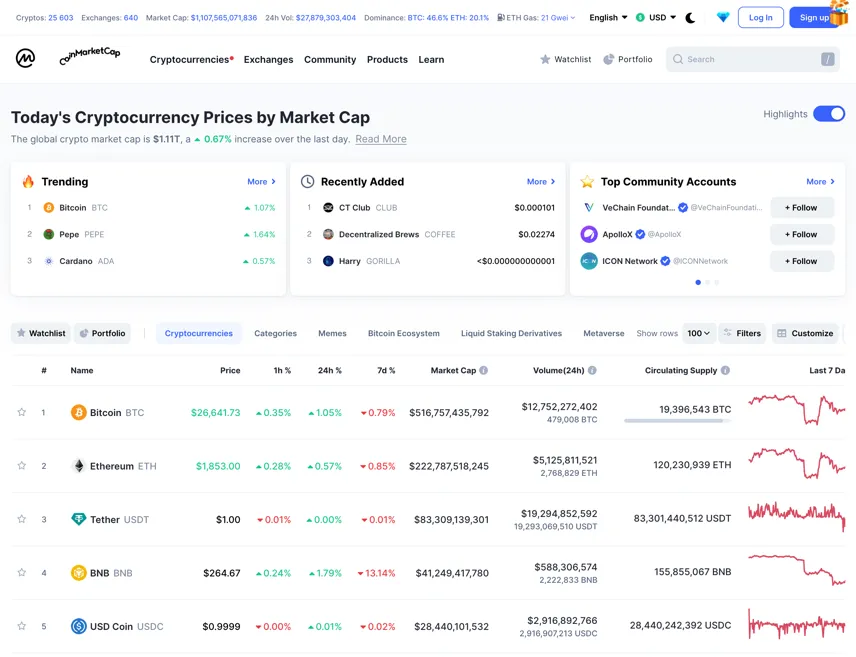Open the English language dropdown
The image size is (856, 657).
pos(608,17)
